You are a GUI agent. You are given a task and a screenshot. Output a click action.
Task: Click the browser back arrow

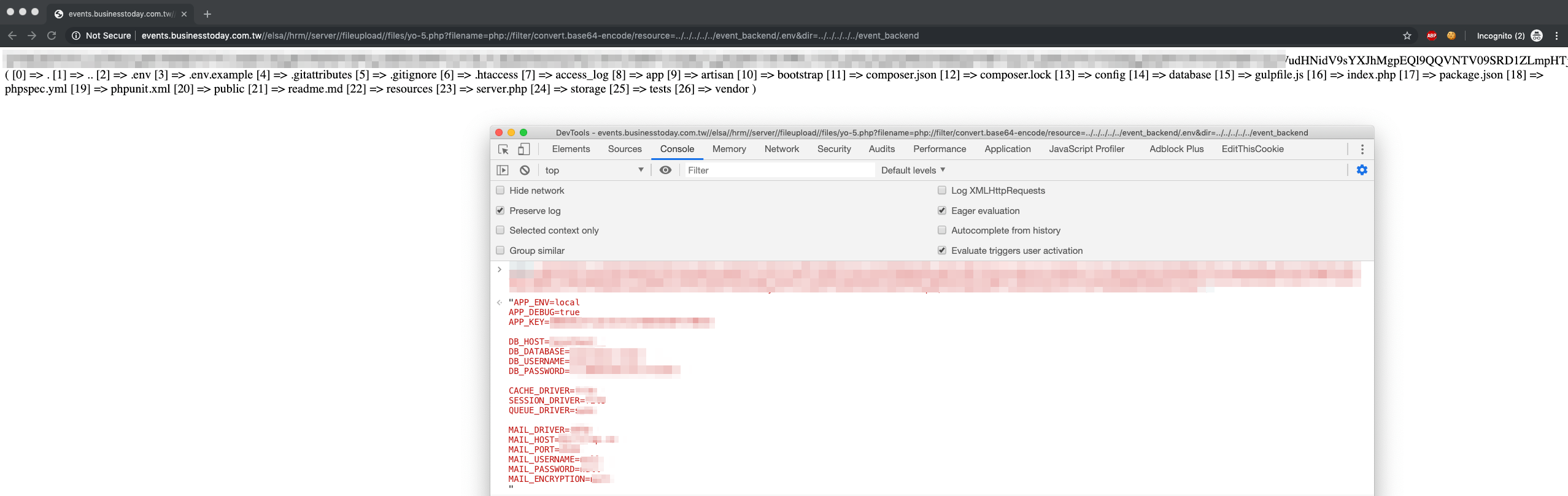[x=12, y=36]
